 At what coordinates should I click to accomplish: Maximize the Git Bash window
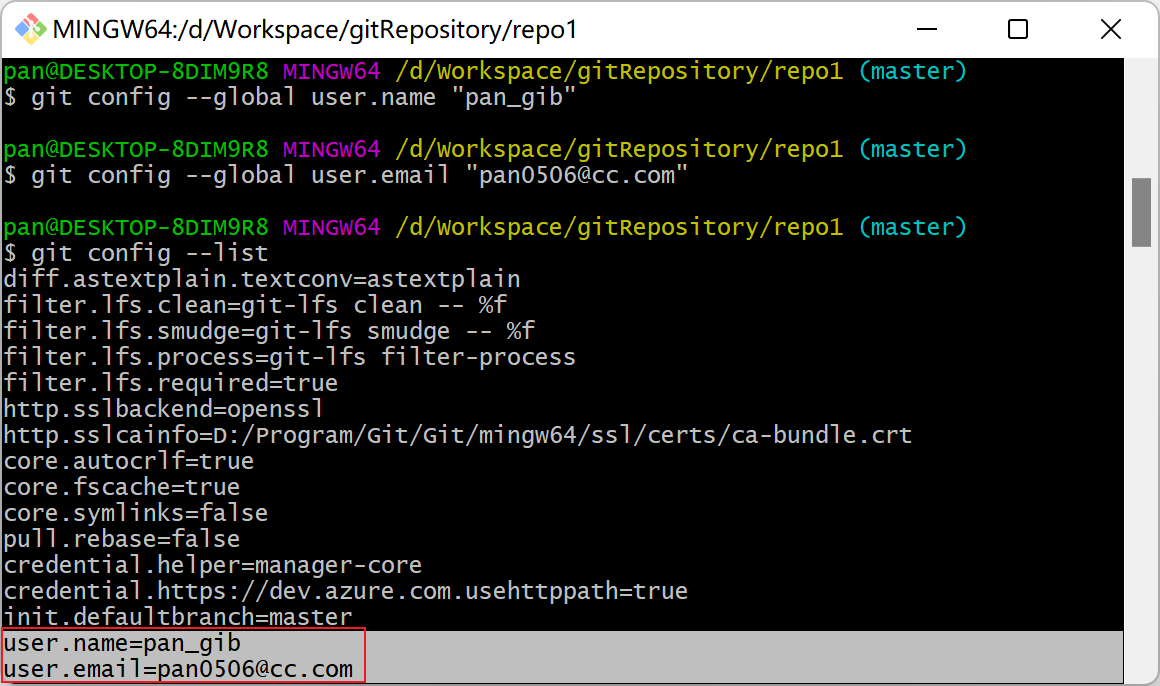click(x=1018, y=29)
